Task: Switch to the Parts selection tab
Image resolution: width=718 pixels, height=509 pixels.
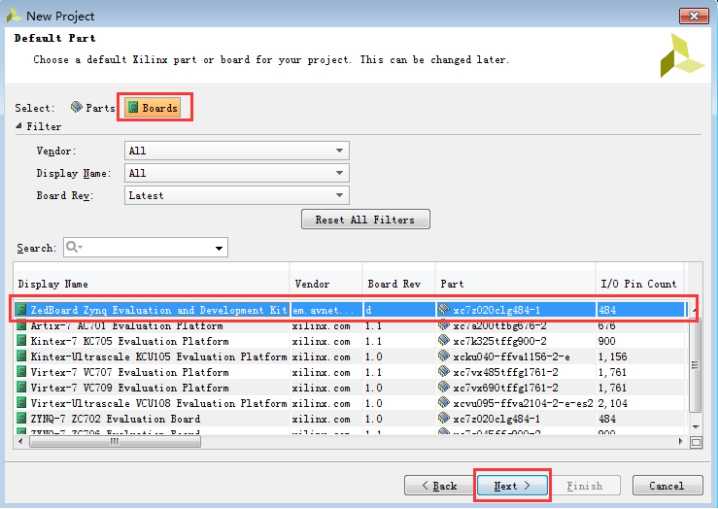Action: (x=92, y=108)
